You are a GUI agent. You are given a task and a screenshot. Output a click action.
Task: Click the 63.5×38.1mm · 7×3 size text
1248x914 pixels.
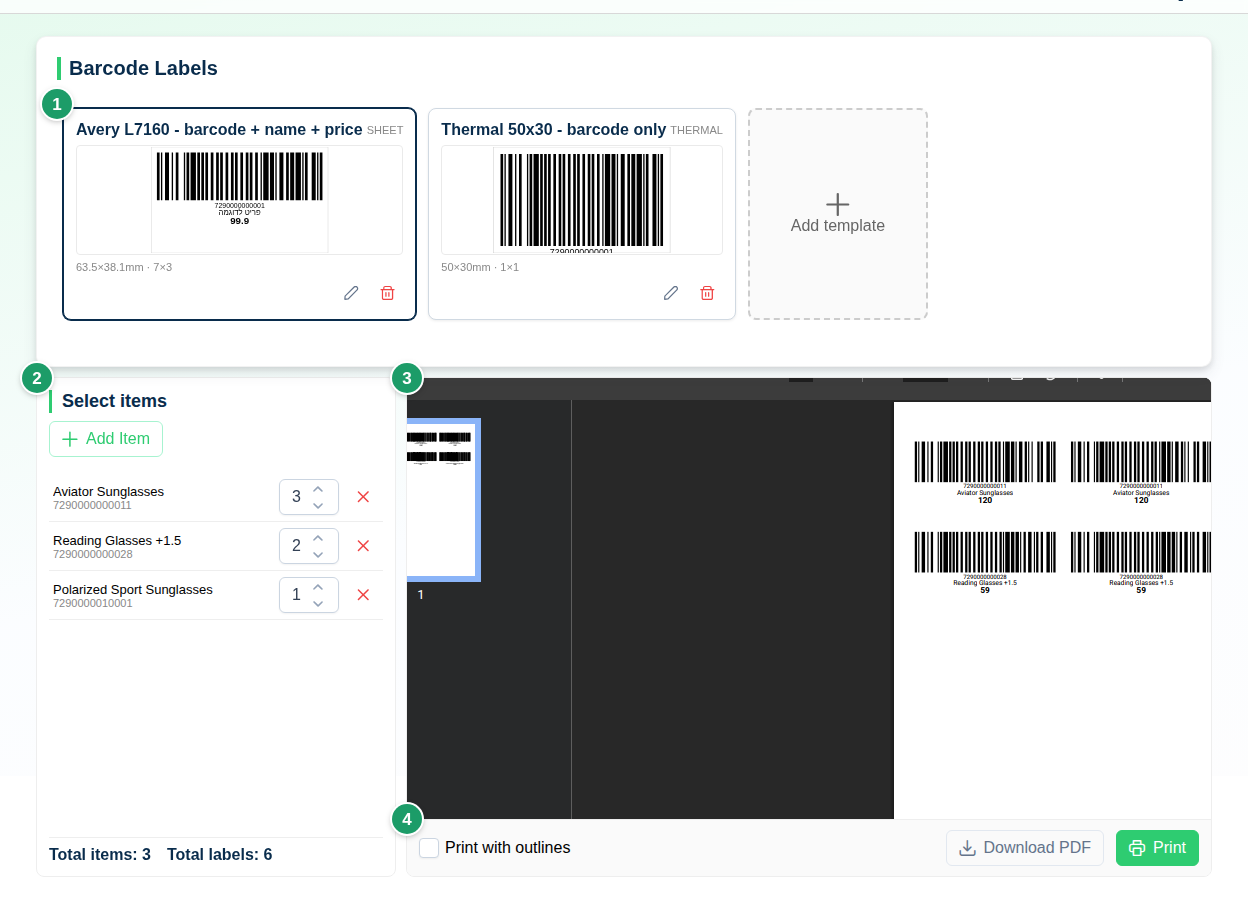coord(124,267)
